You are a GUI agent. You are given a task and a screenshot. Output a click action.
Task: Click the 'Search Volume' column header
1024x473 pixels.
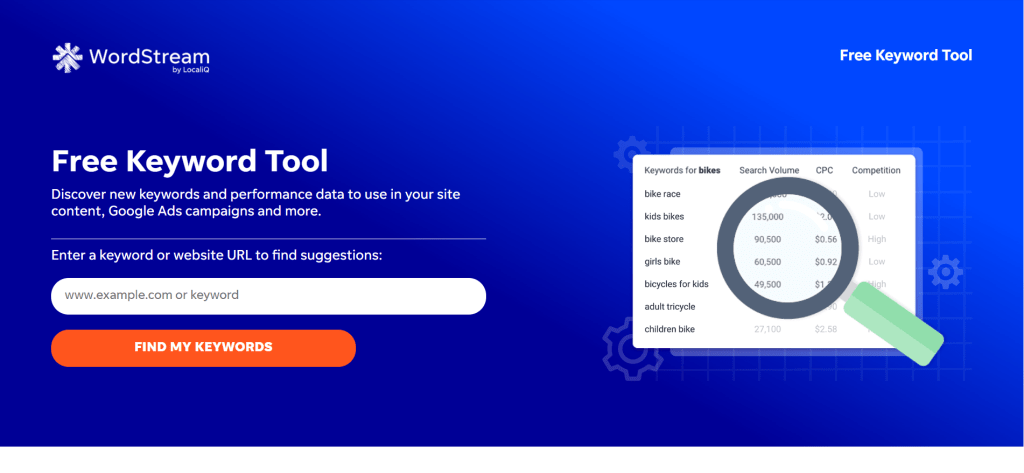click(x=769, y=171)
